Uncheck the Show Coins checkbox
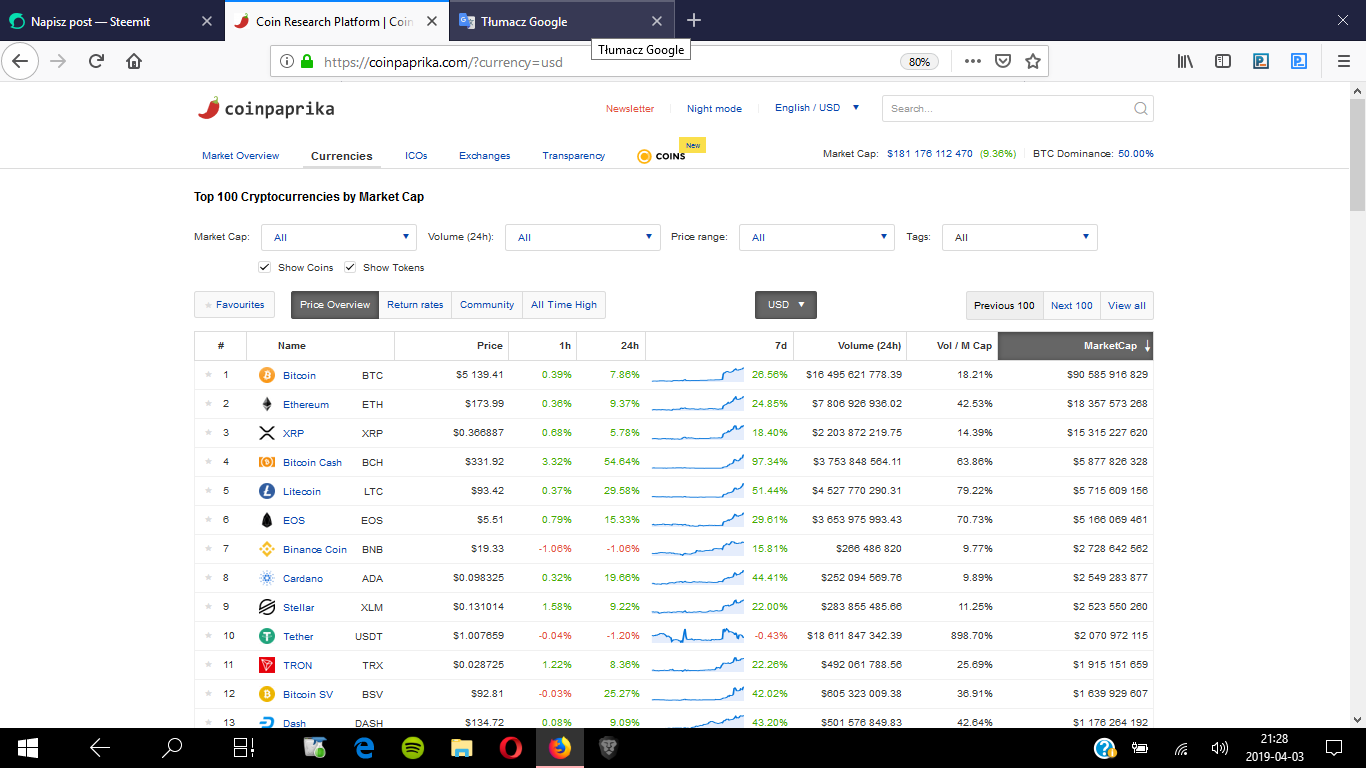The image size is (1366, 768). coord(264,267)
